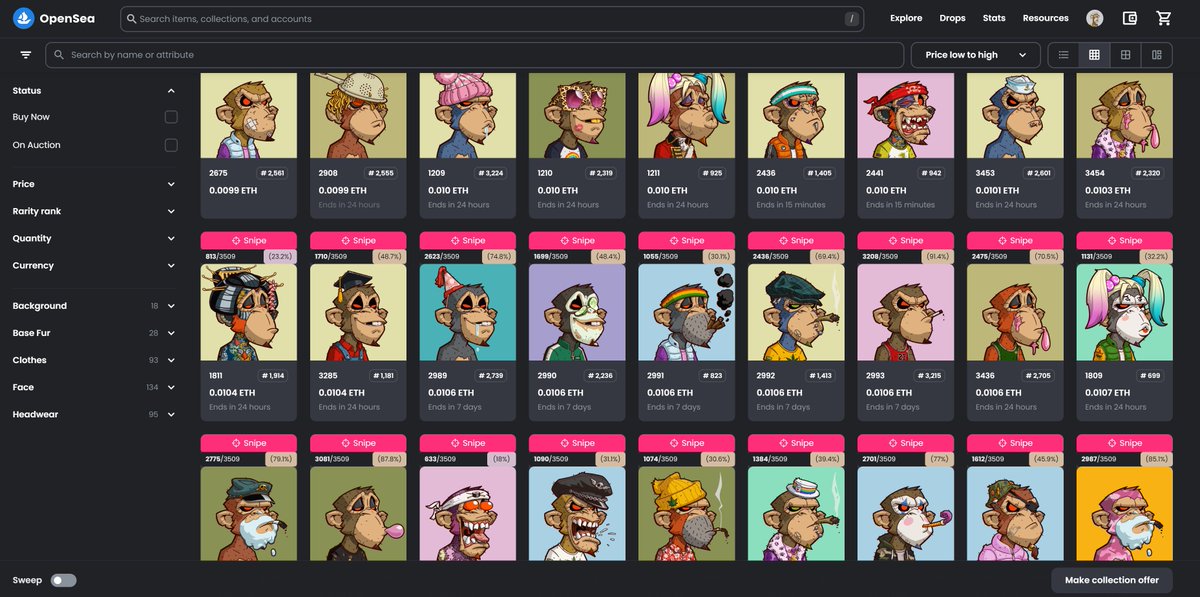Click Snipe above item 1809
The width and height of the screenshot is (1200, 597).
(1124, 240)
